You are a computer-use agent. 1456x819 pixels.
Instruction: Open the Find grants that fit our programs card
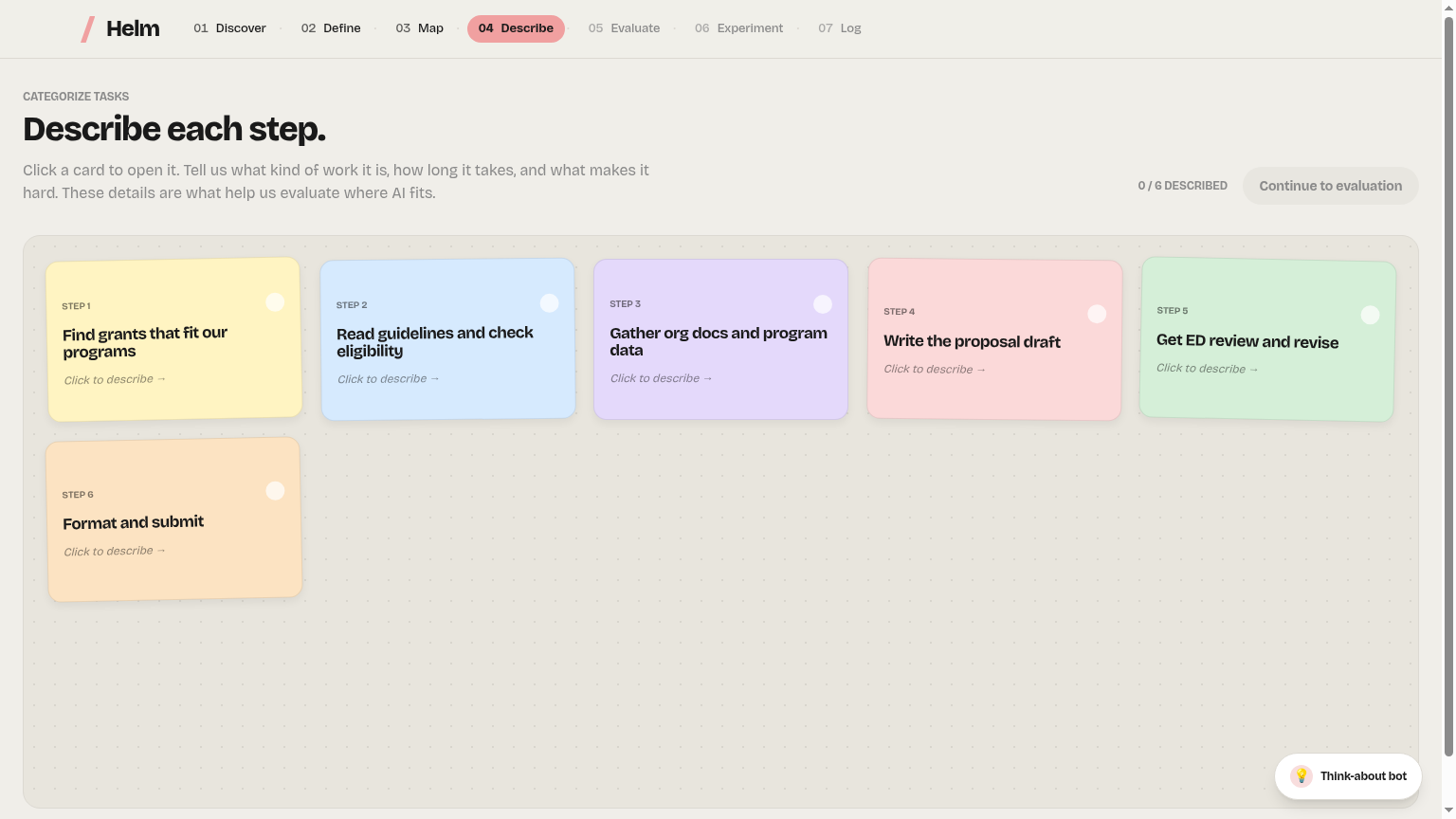click(x=174, y=339)
